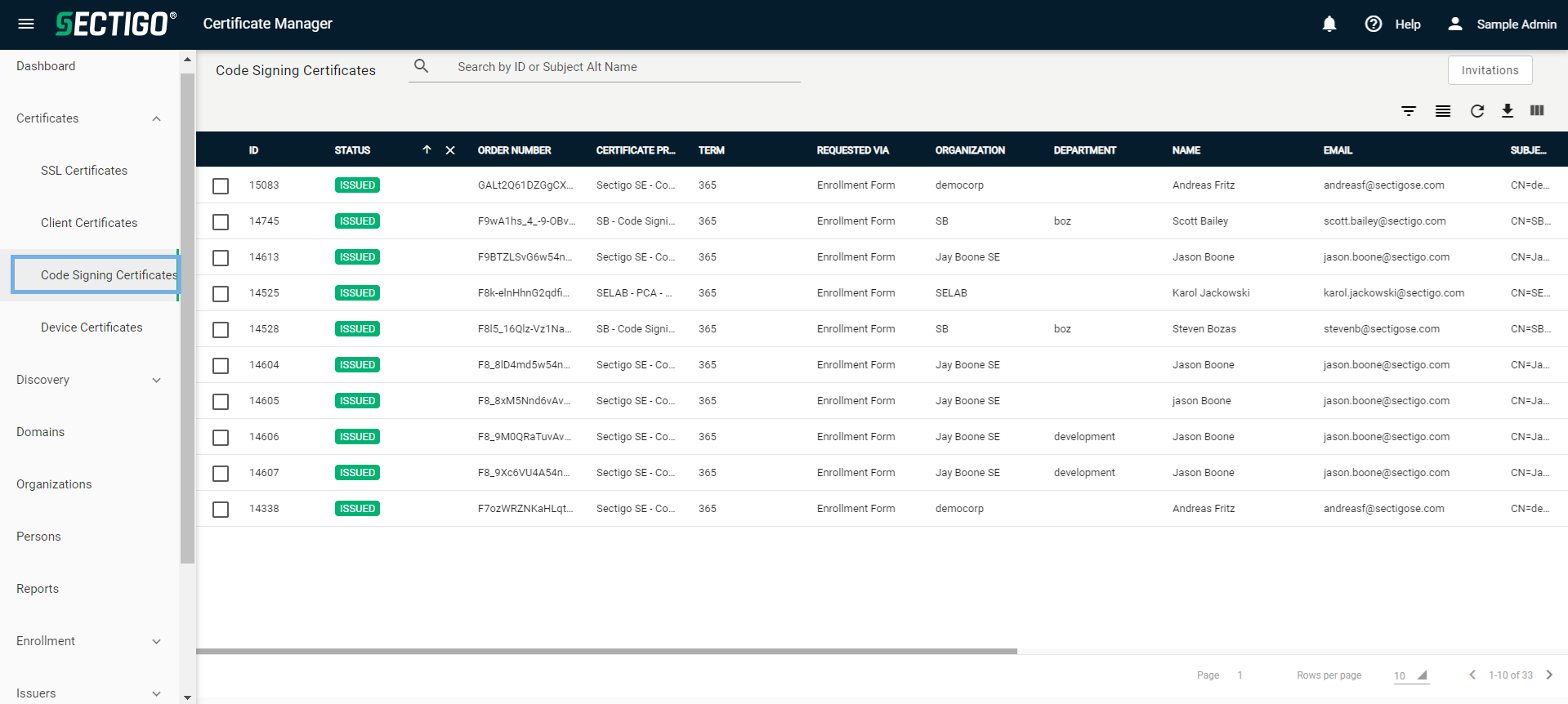Viewport: 1568px width, 704px height.
Task: Open the column chooser icon
Action: click(x=1537, y=111)
